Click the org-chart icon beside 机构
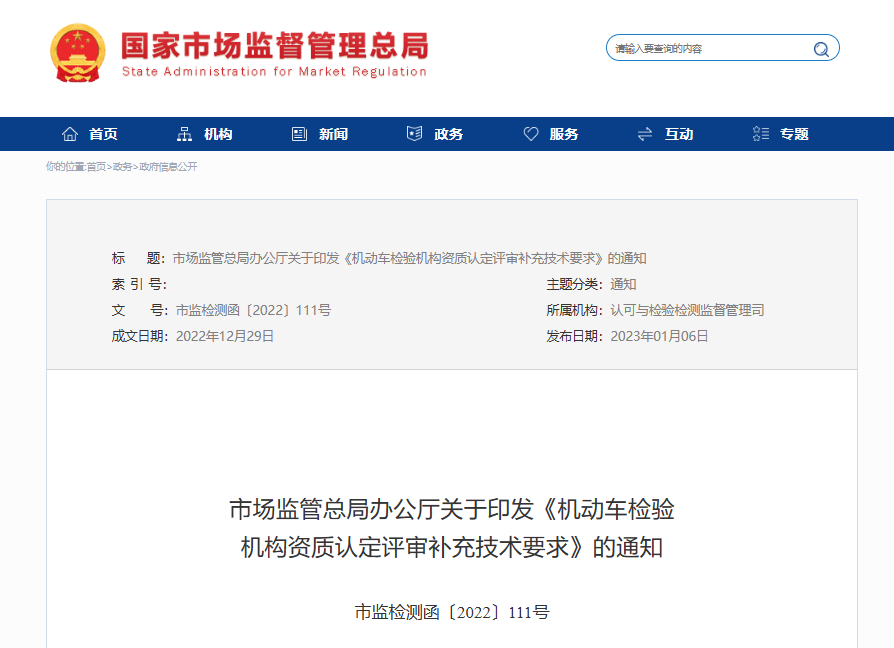Viewport: 894px width, 648px height. coord(184,134)
